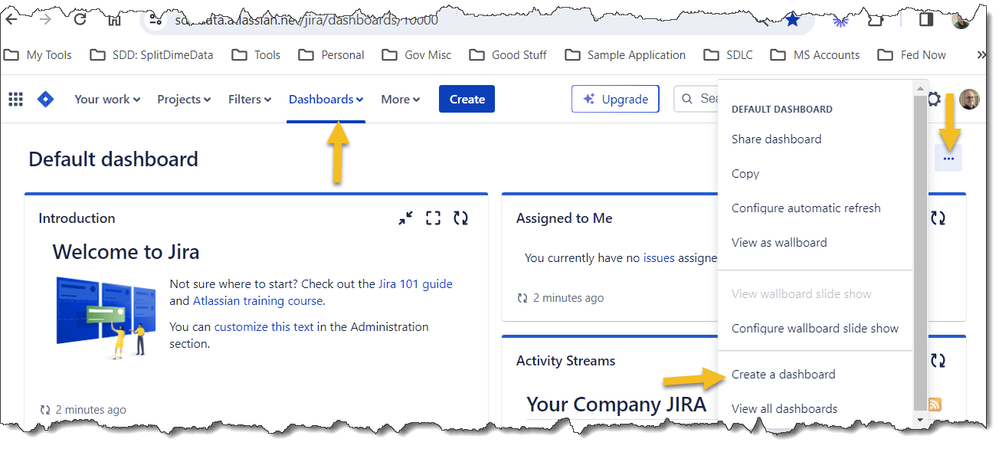999x452 pixels.
Task: Refresh the Activity Streams gadget
Action: pyautogui.click(x=938, y=361)
